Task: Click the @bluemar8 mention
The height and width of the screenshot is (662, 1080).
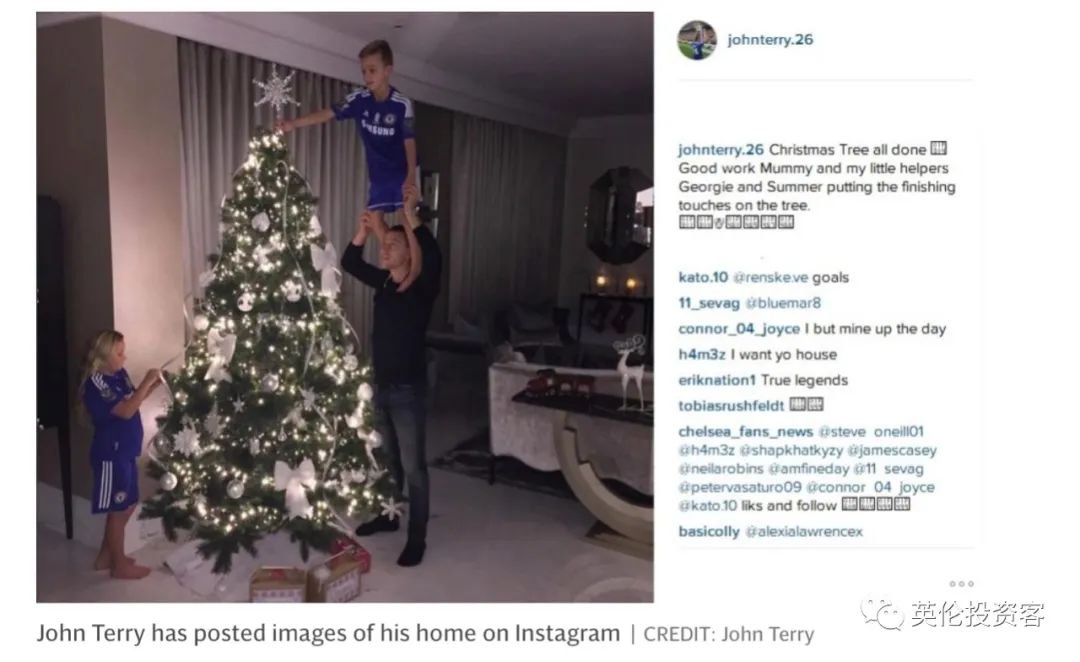Action: coord(783,303)
